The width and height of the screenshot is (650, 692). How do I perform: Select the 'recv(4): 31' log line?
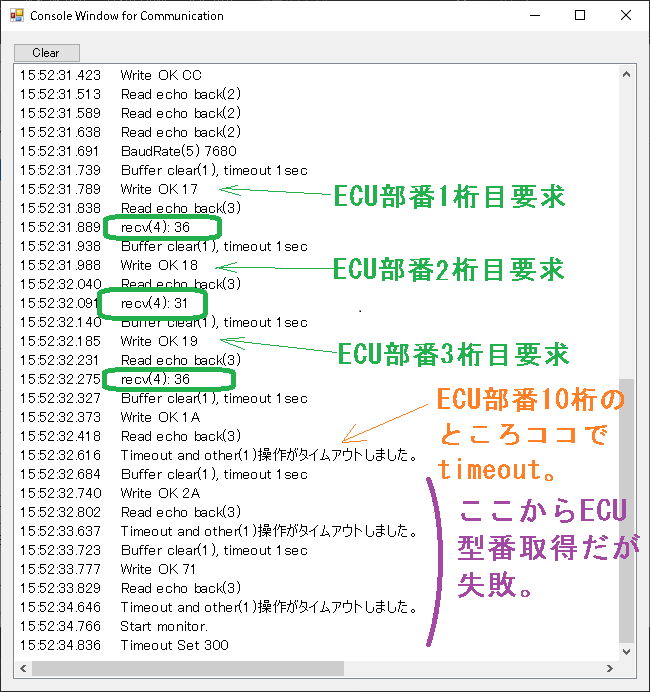(154, 303)
